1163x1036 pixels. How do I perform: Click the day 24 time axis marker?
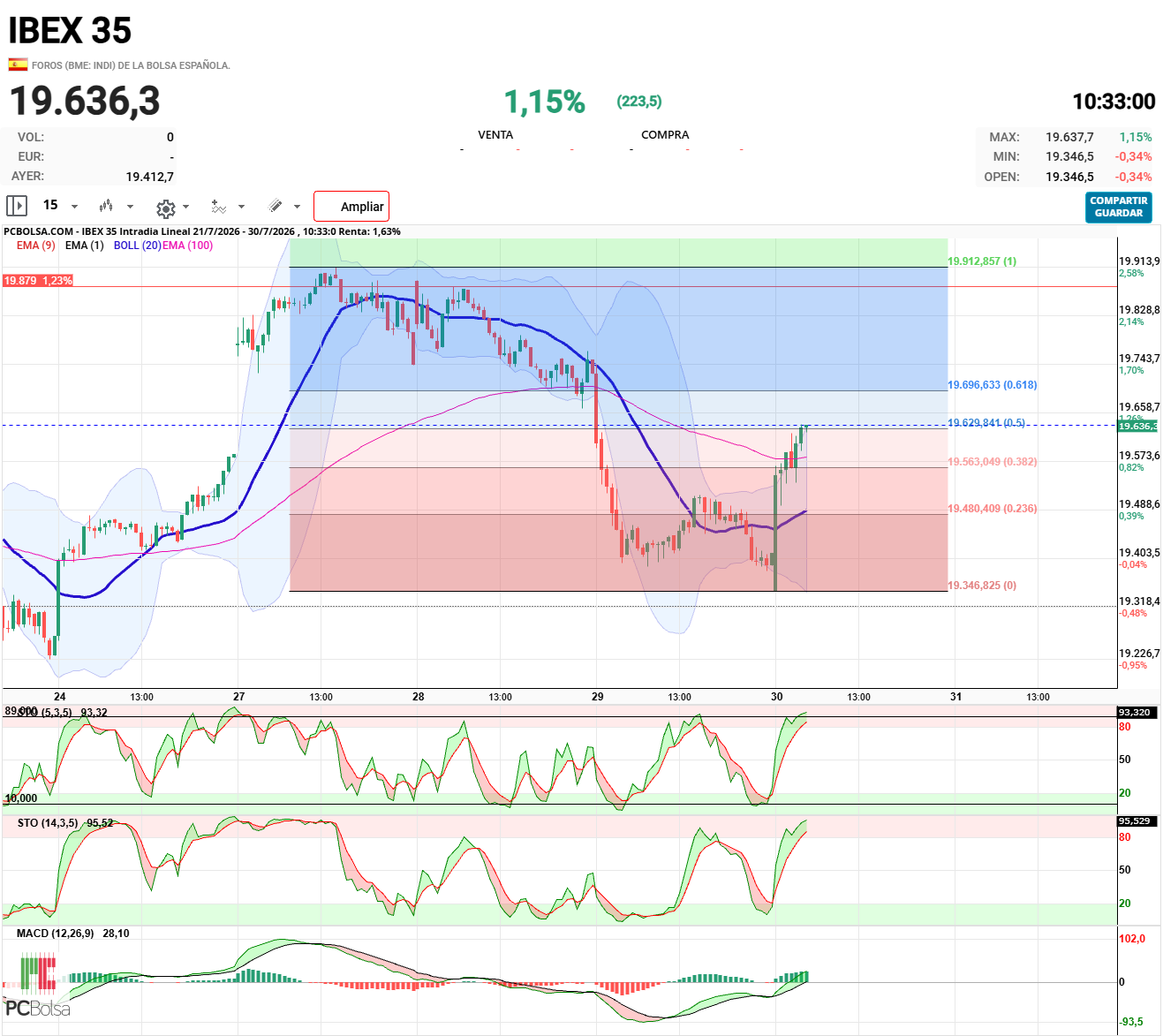pyautogui.click(x=60, y=697)
